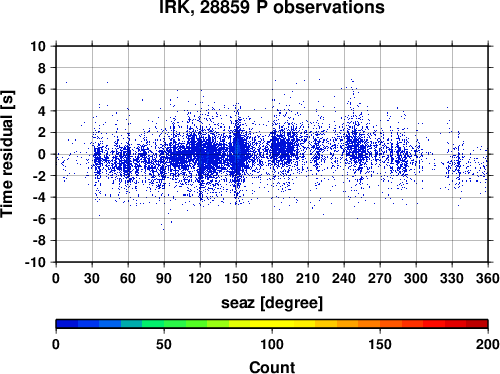Click the y-axis tick label 0

point(42,154)
